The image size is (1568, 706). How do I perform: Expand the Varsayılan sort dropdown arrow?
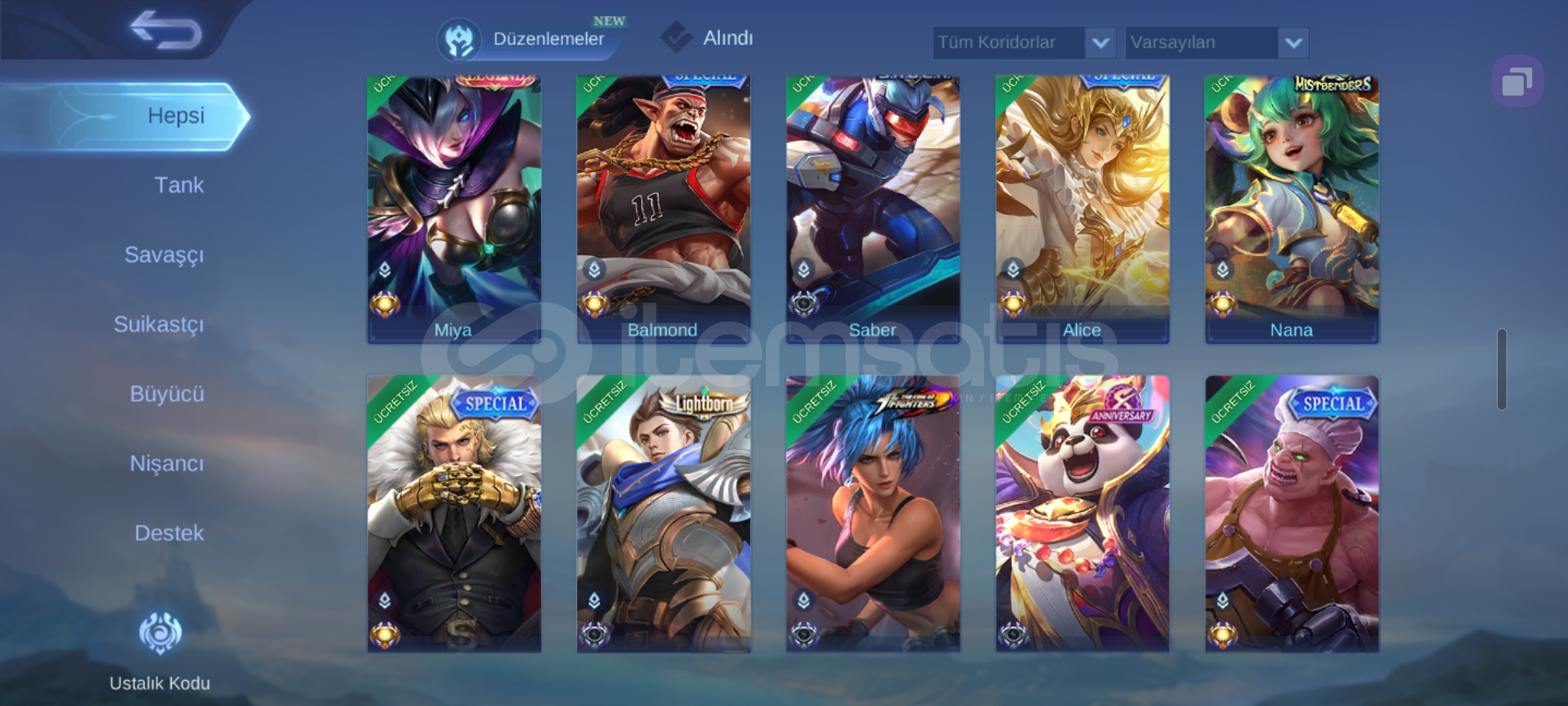click(1294, 43)
